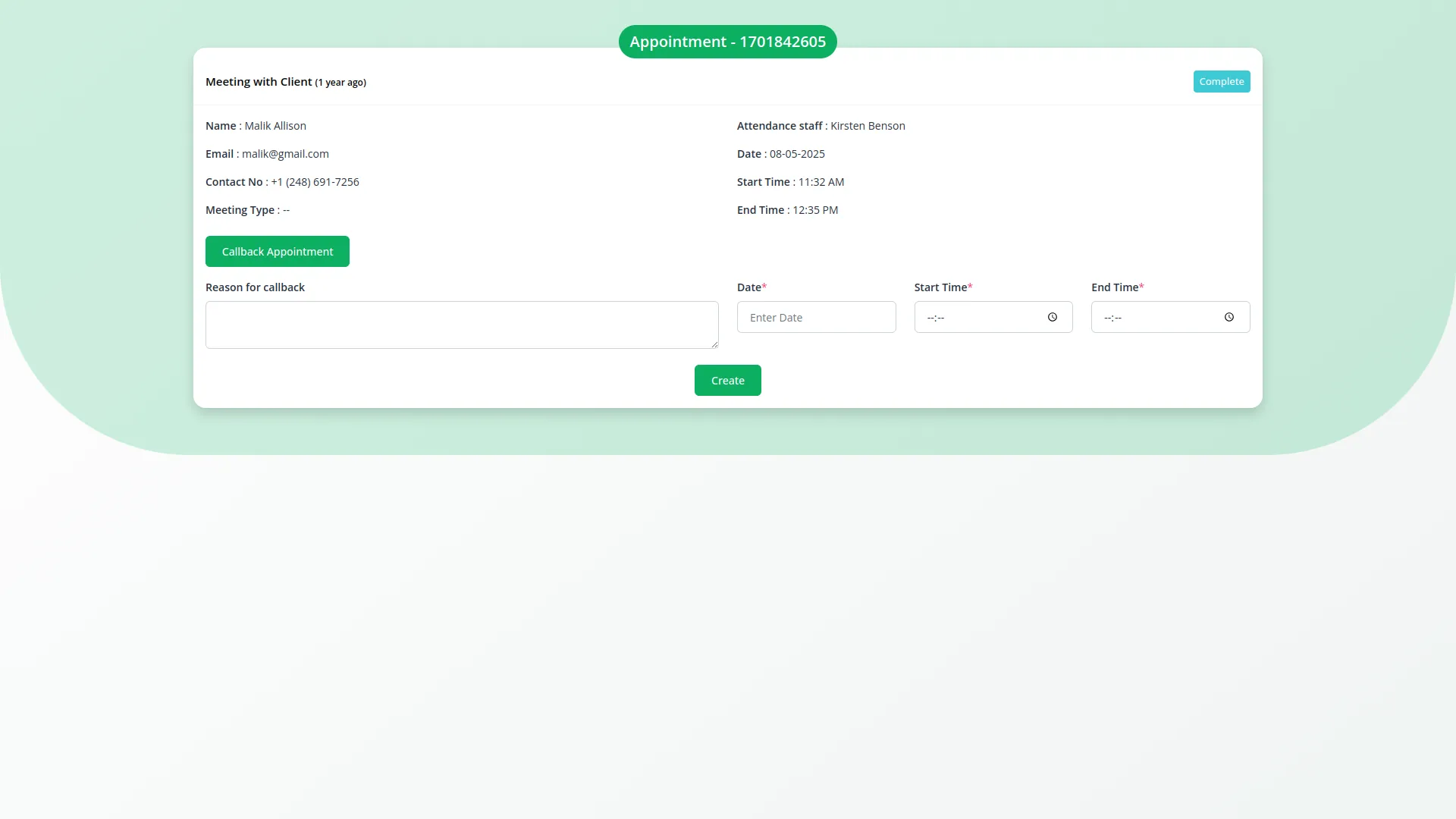
Task: Click the +1 (248) 691-7256 contact number
Action: click(x=315, y=182)
